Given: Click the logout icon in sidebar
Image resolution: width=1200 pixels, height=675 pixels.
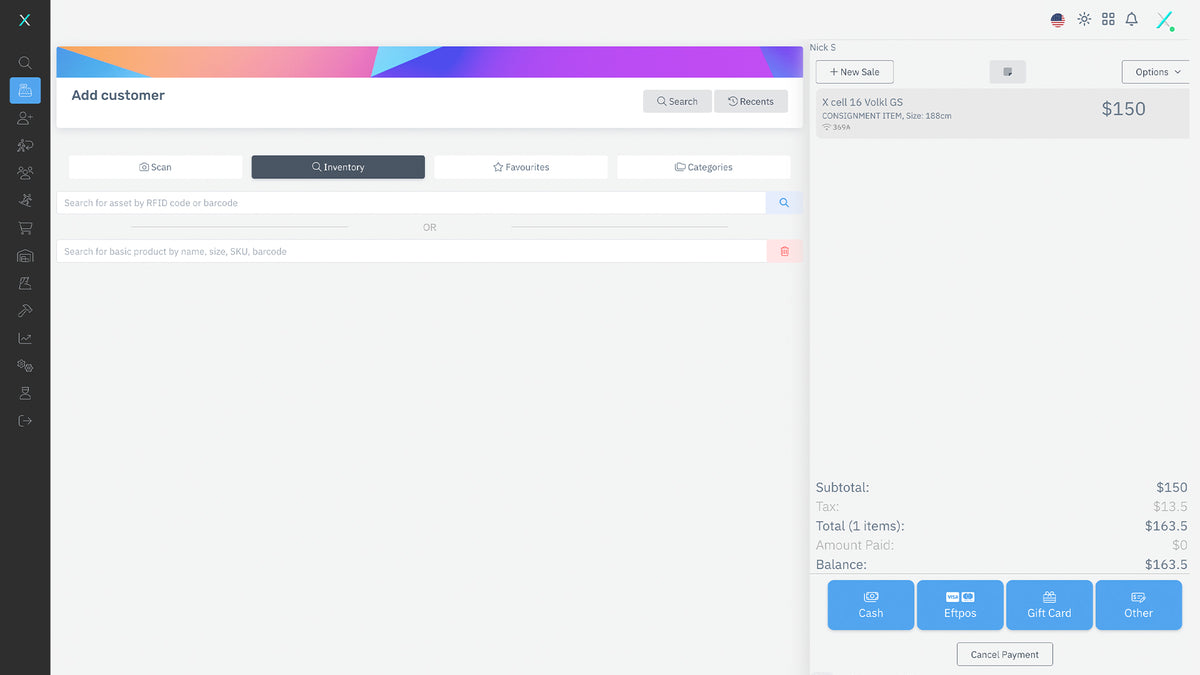Looking at the screenshot, I should [x=25, y=421].
